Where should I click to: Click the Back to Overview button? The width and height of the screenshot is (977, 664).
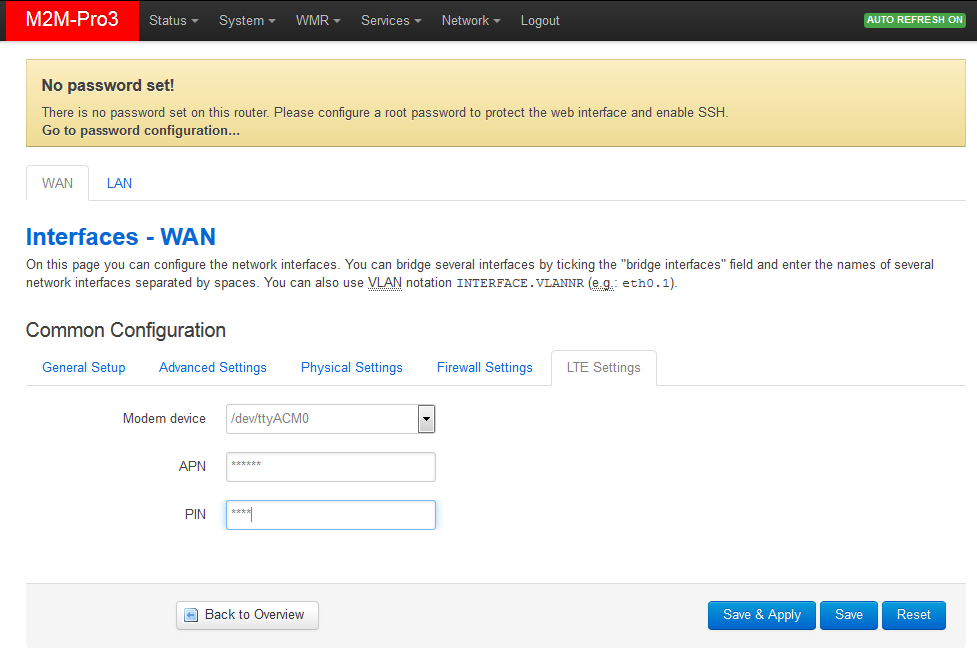[247, 615]
